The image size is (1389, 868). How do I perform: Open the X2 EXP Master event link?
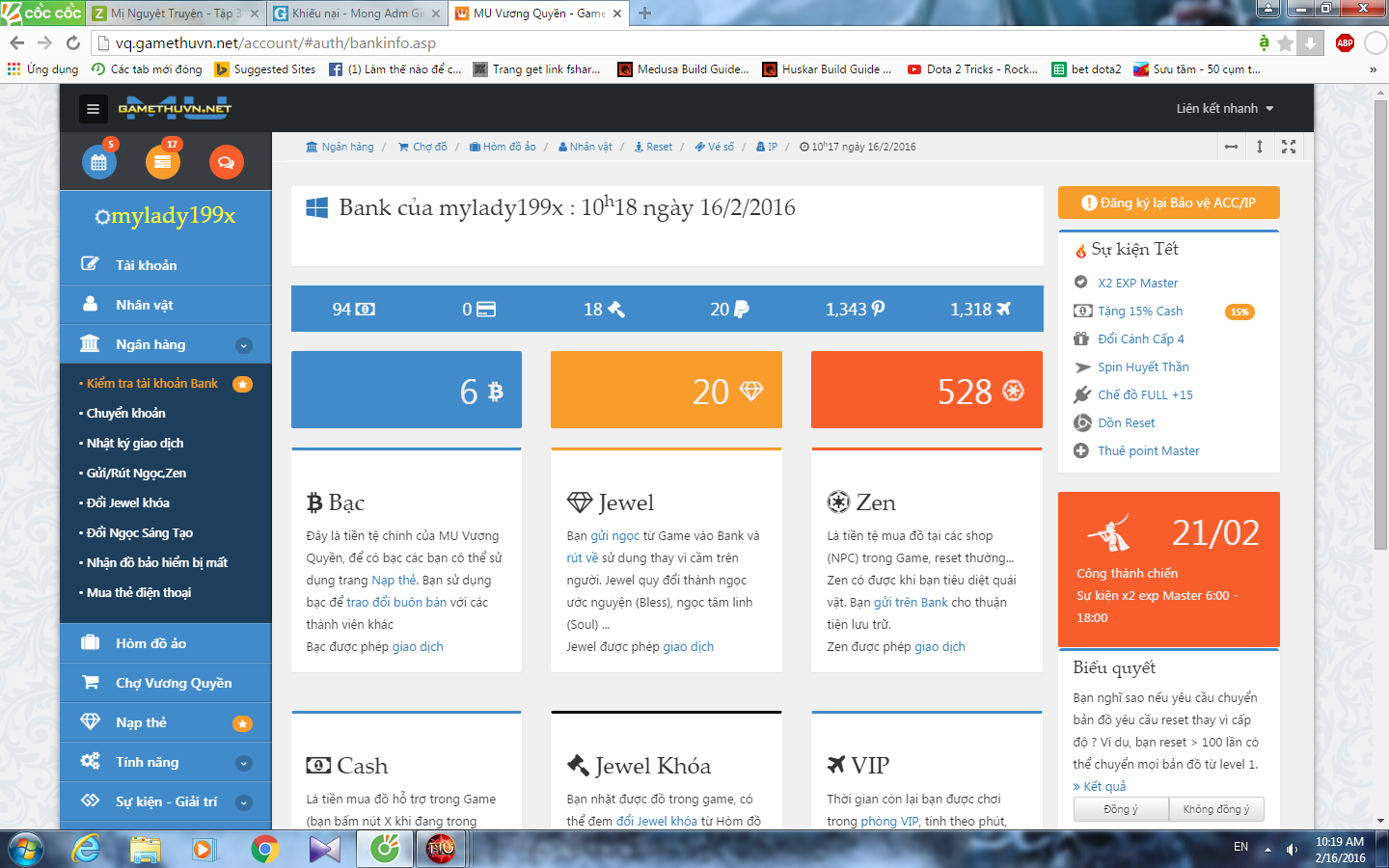1137,283
